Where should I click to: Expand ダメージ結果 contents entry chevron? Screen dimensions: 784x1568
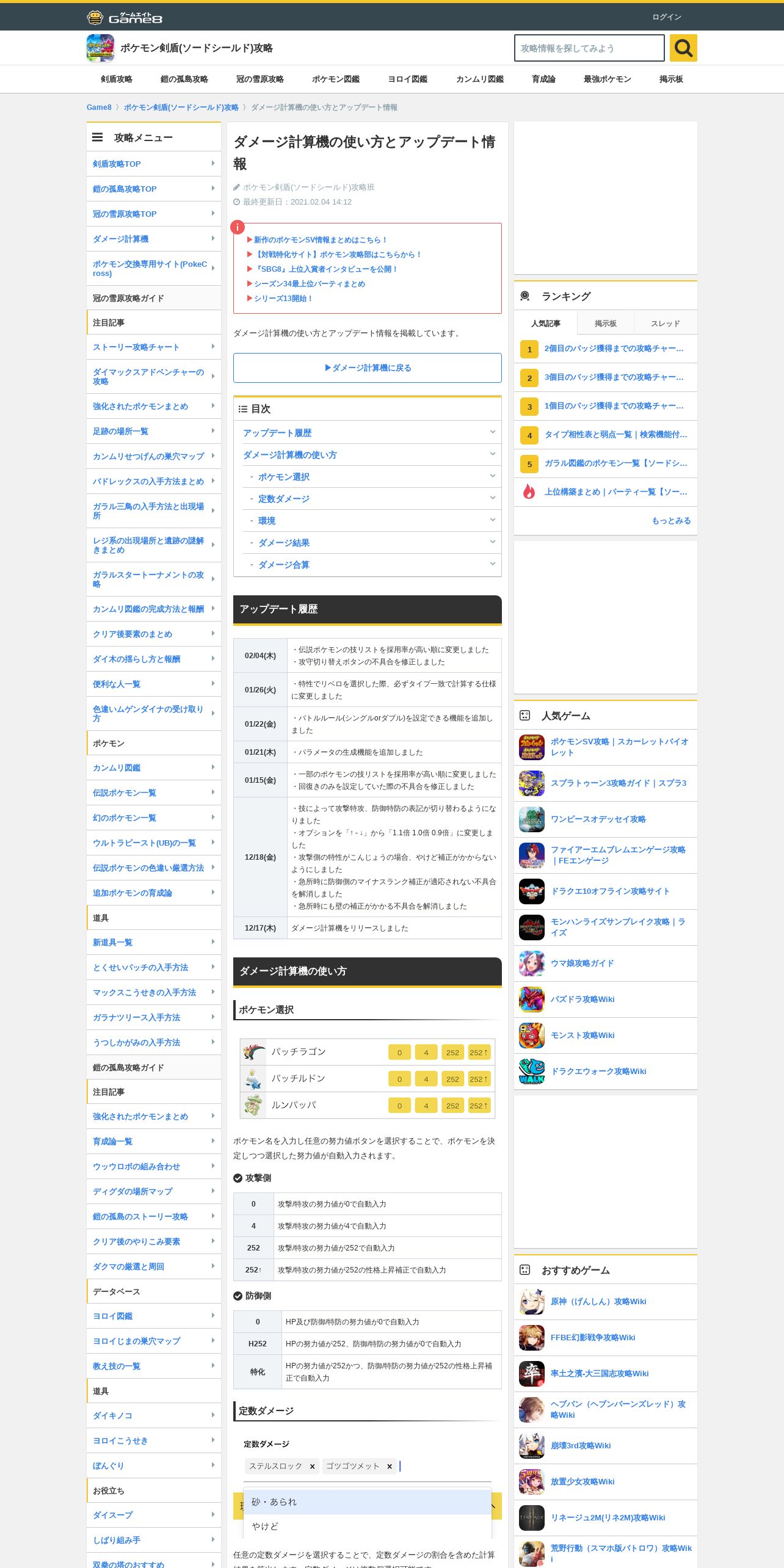[492, 542]
